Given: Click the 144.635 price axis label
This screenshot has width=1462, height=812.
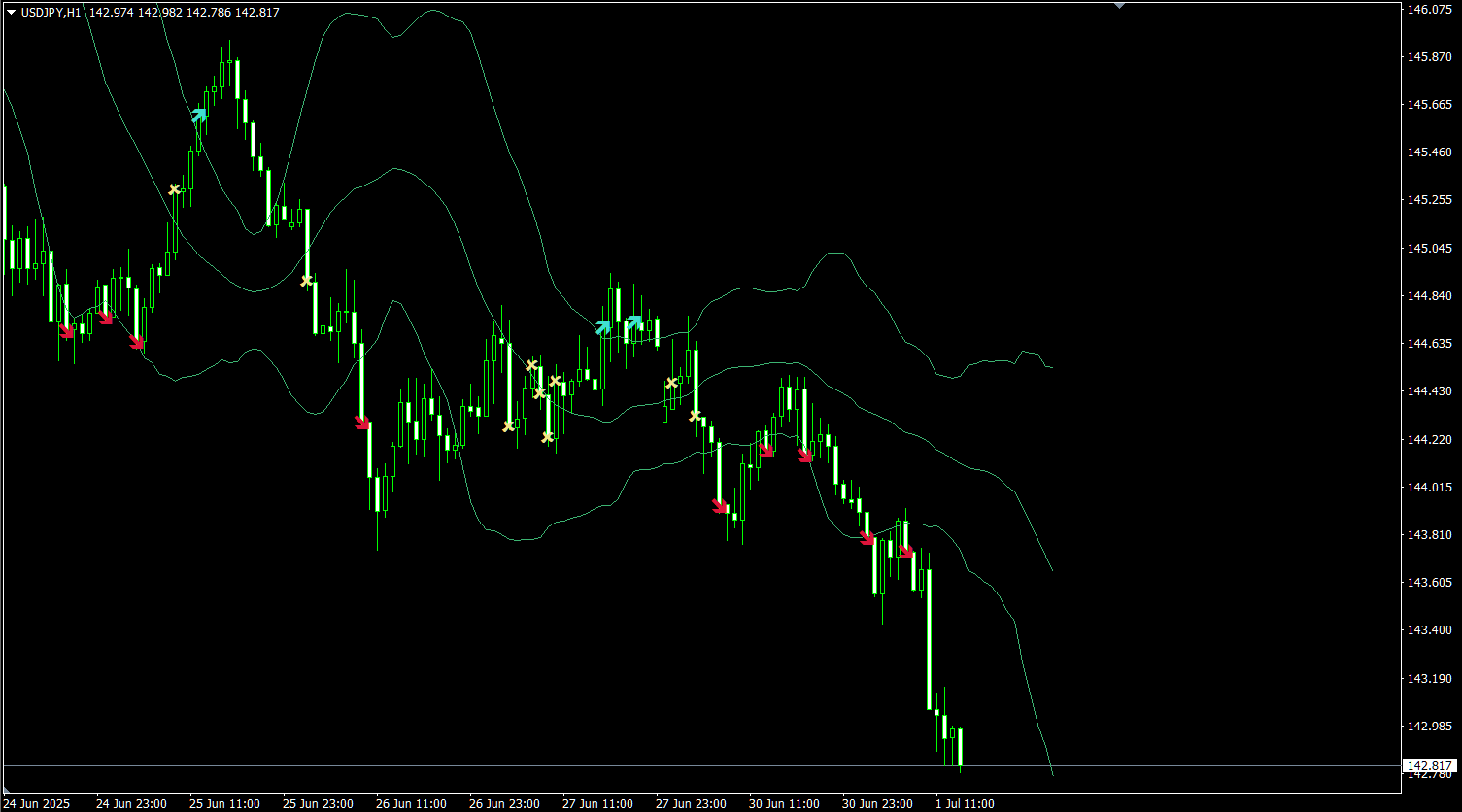Looking at the screenshot, I should click(1429, 344).
